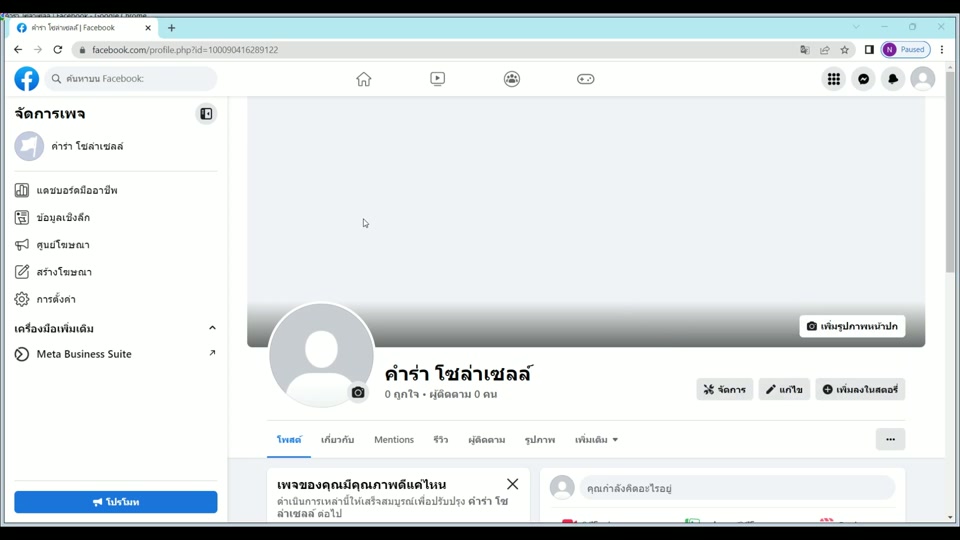
Task: Switch to the เกี่ยวกับ about tab
Action: click(x=337, y=440)
